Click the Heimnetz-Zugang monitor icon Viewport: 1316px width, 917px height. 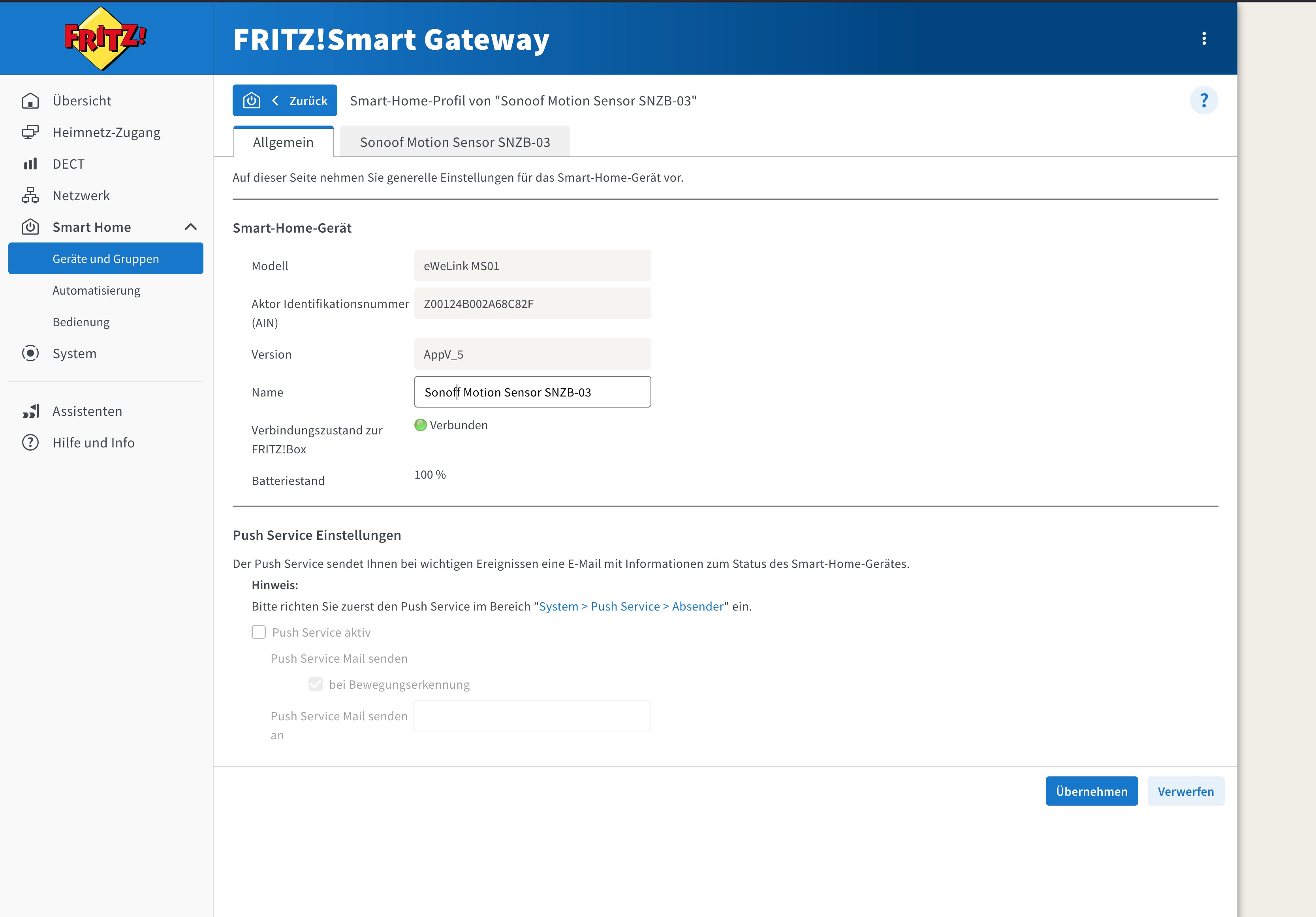pos(30,132)
